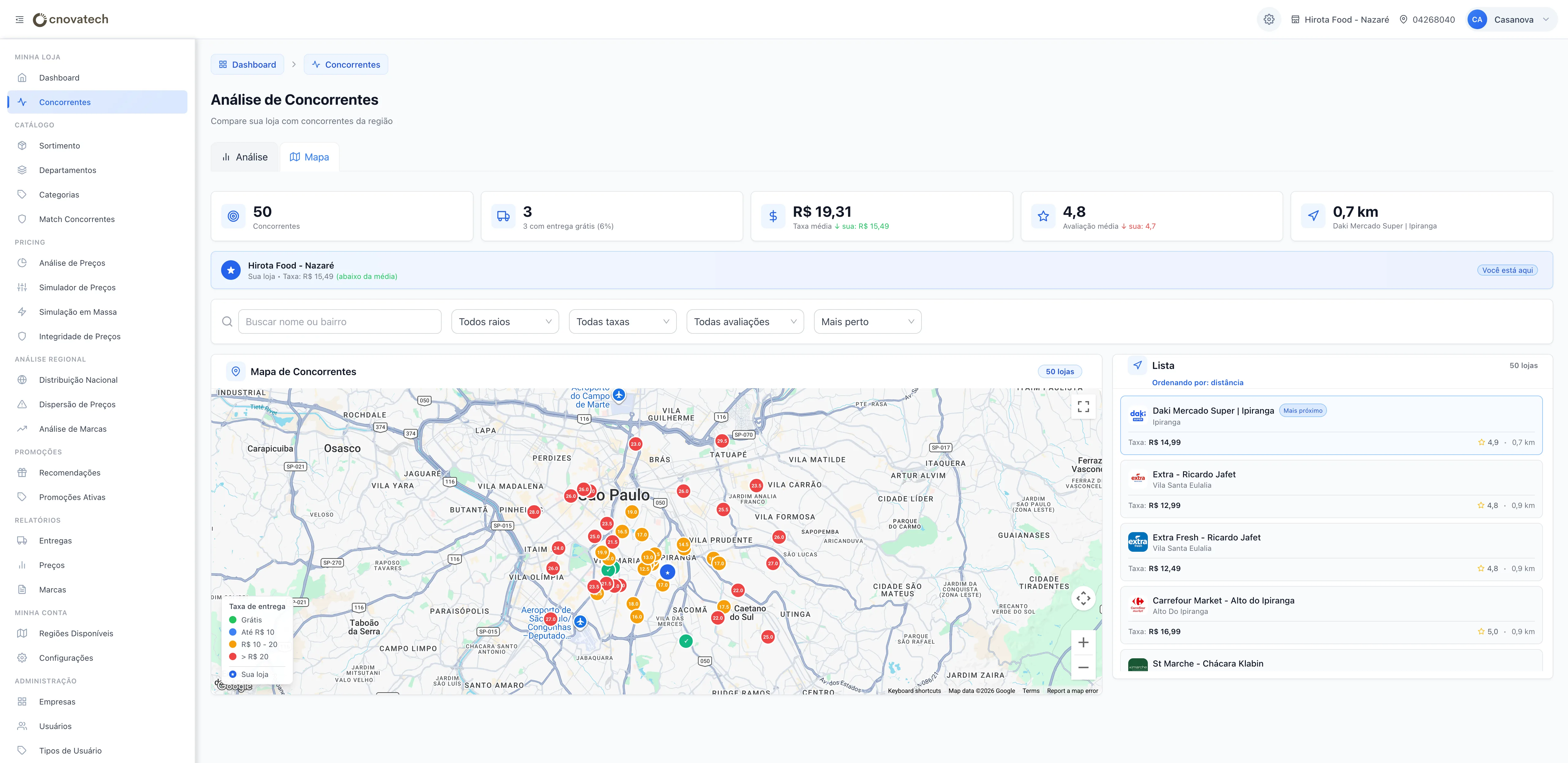Screen dimensions: 1568x763
Task: Open the Mais perto sort dropdown
Action: click(x=867, y=322)
